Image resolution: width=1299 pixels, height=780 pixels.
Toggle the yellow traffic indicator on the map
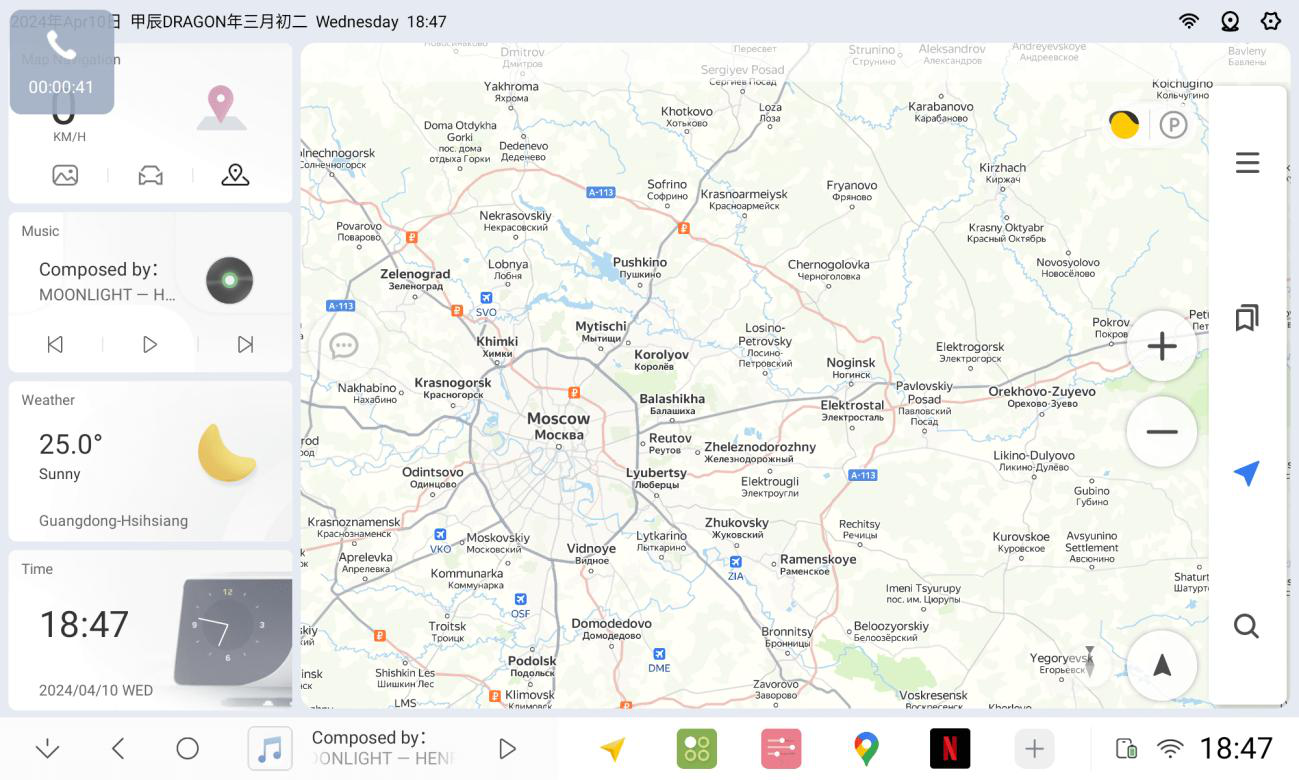tap(1124, 125)
